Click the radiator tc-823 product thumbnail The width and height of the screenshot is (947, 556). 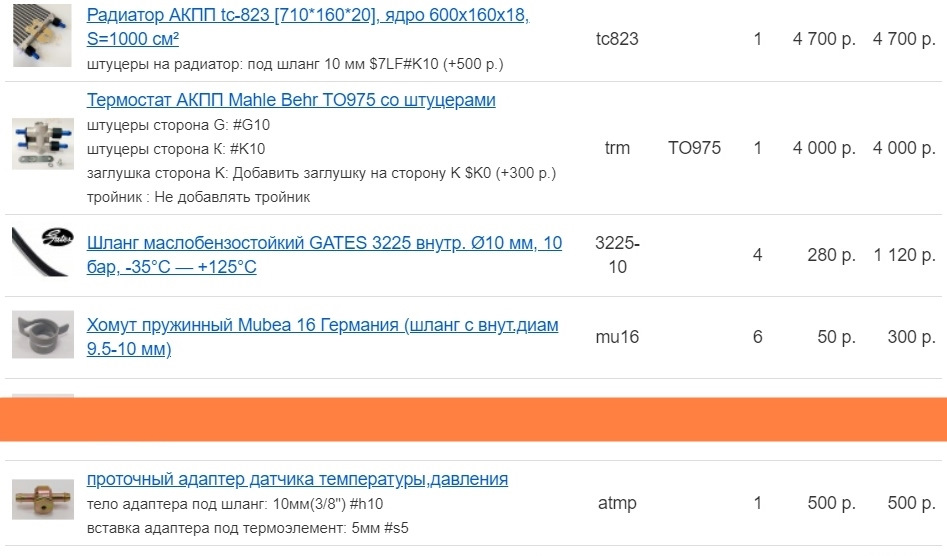42,36
